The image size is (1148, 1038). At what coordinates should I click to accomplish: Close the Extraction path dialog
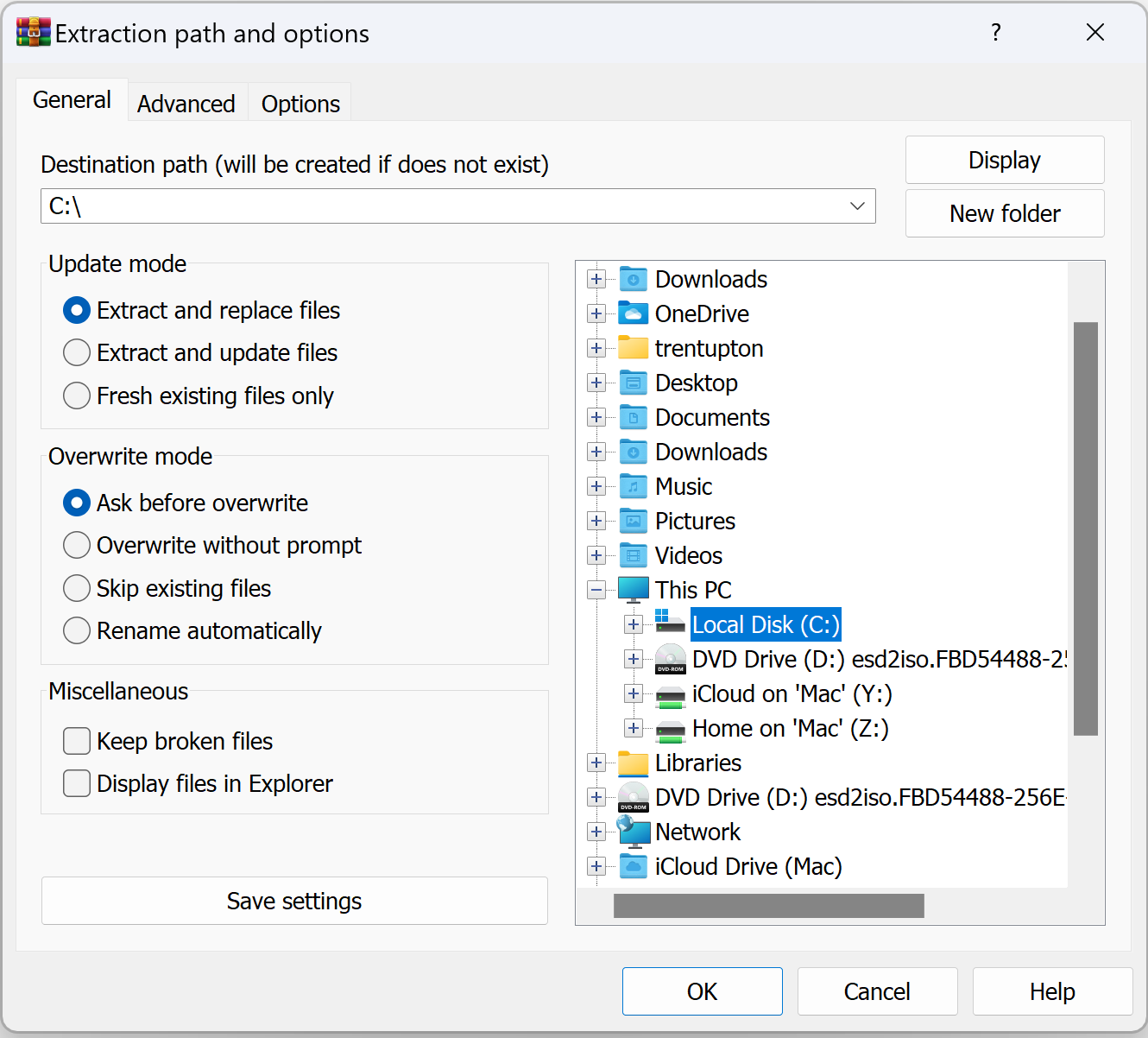click(x=1095, y=32)
